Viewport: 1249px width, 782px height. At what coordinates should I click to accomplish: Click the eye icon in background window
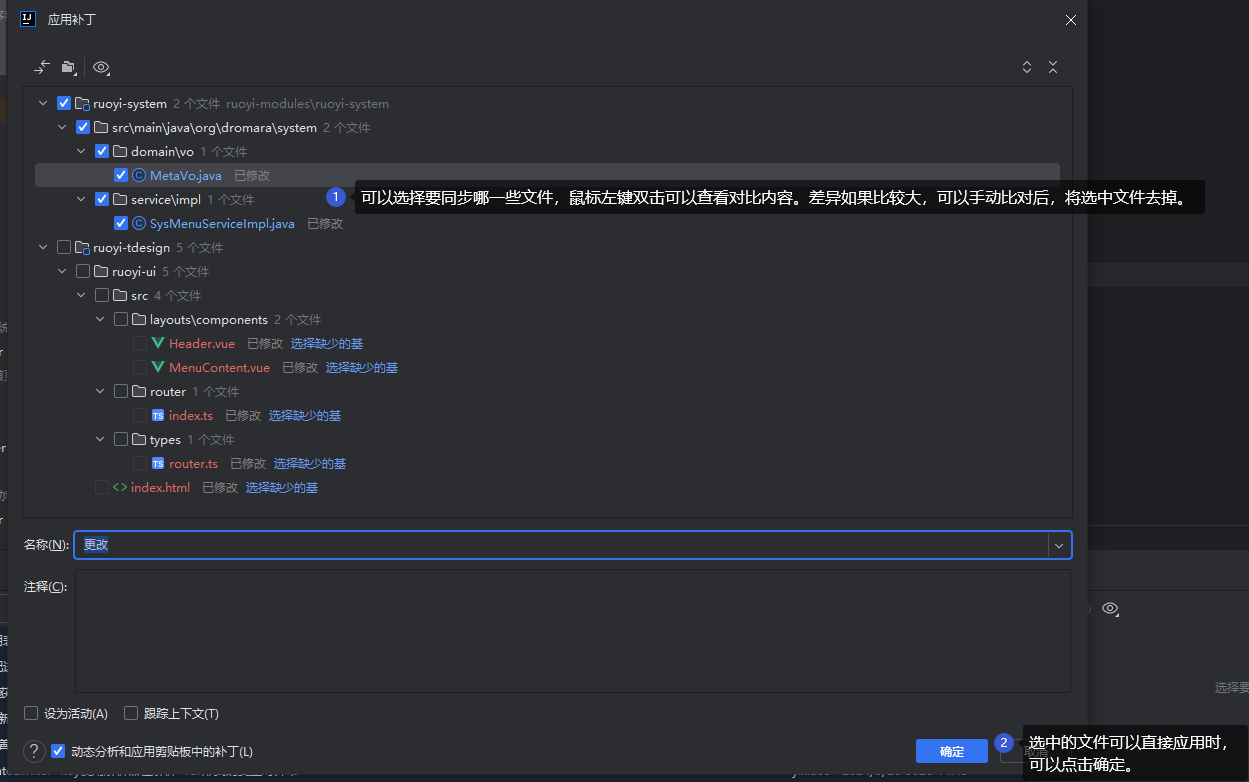tap(1110, 608)
